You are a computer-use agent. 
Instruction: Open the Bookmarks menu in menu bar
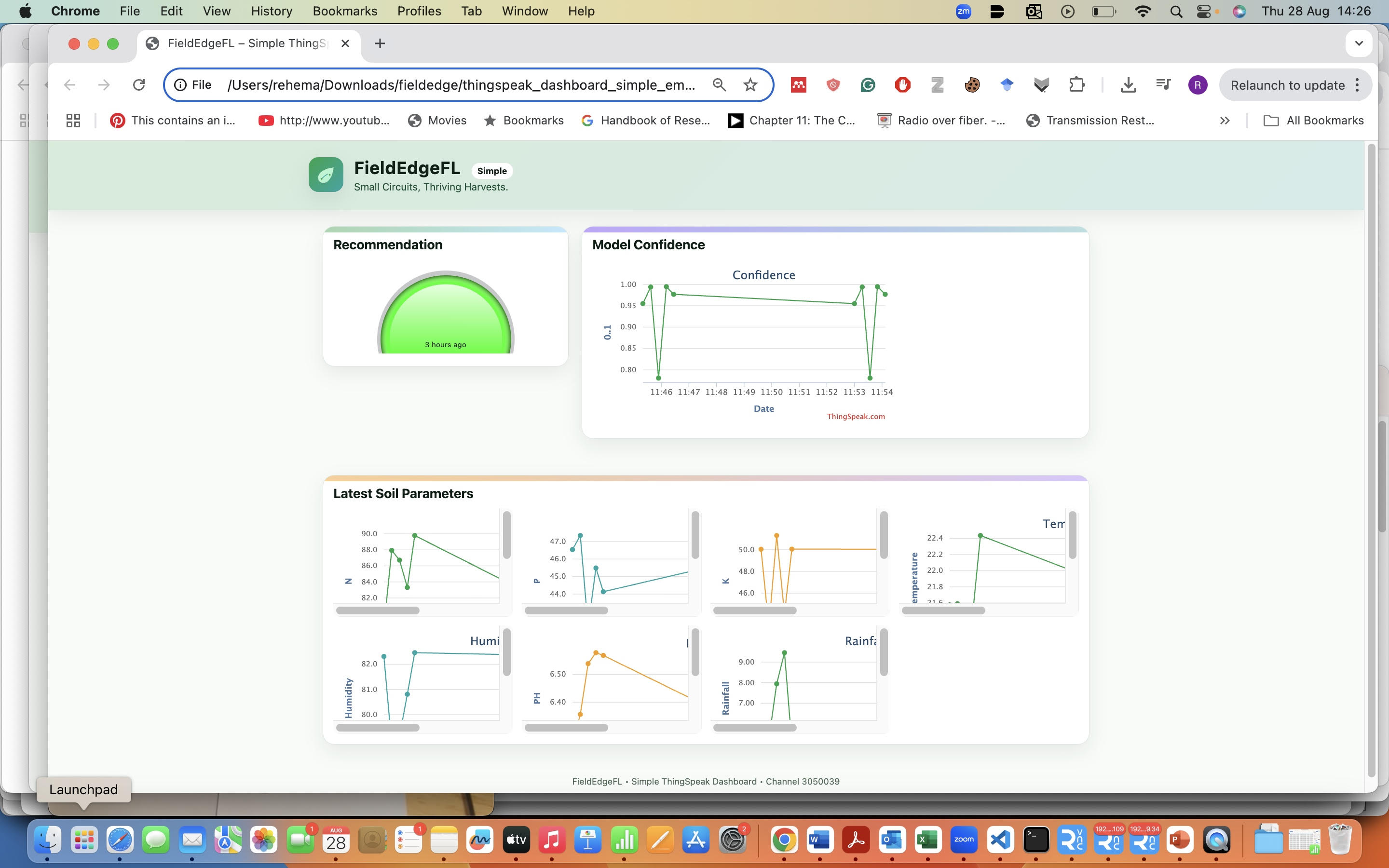pyautogui.click(x=344, y=11)
